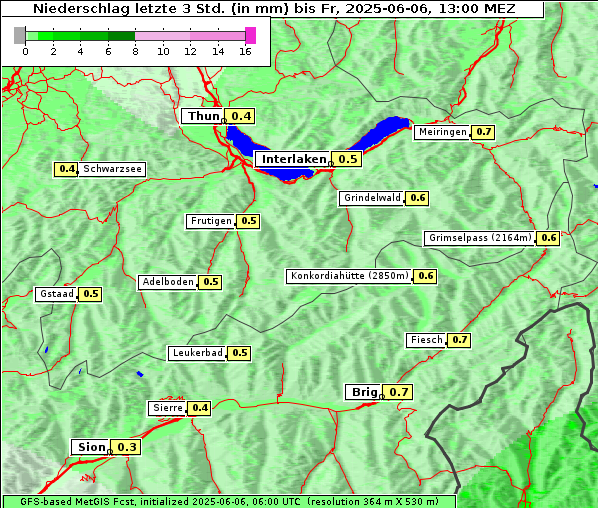The height and width of the screenshot is (508, 598).
Task: Click the Leukerbad location label
Action: 197,353
